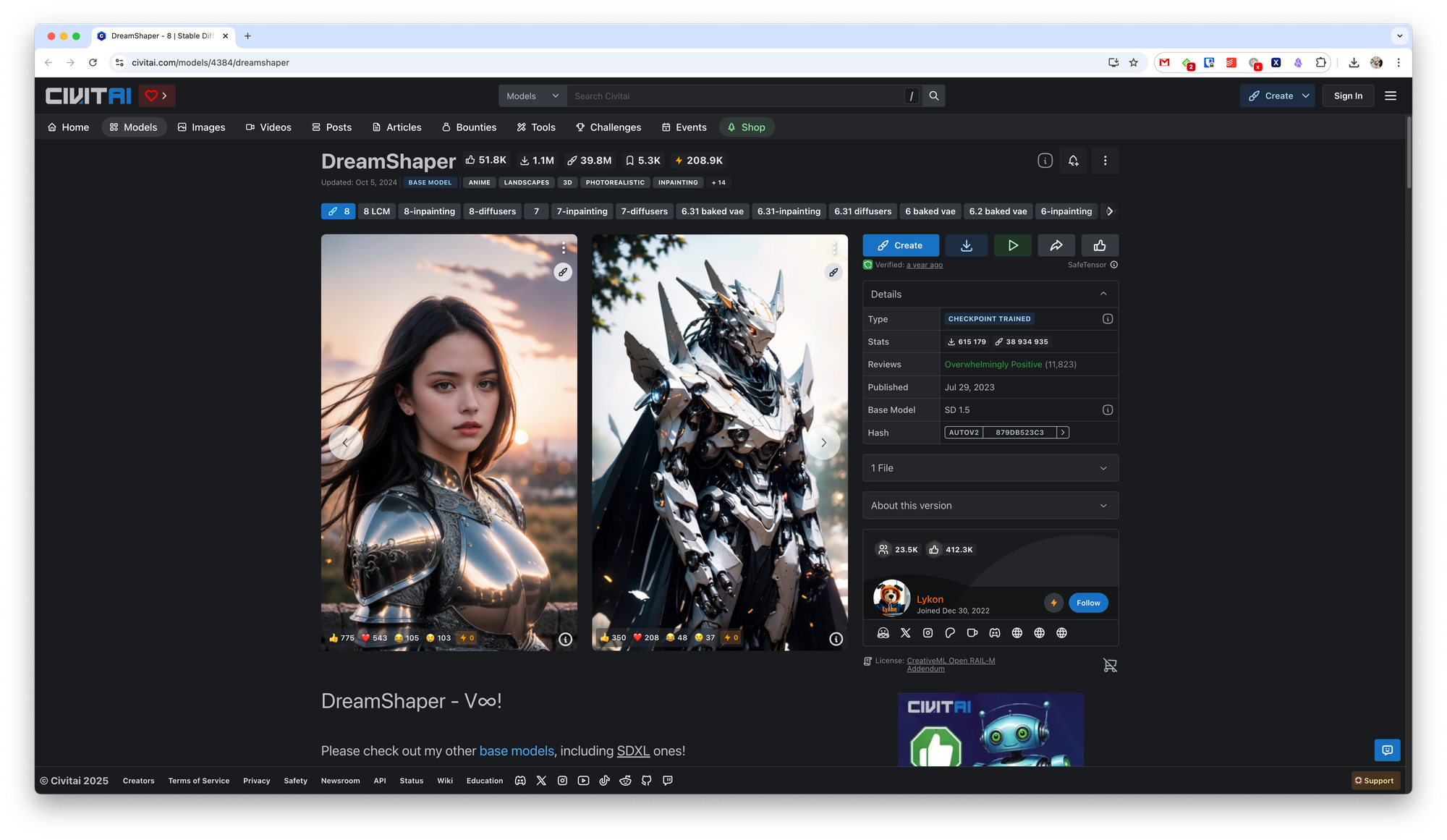Expand the 1 File section
The height and width of the screenshot is (840, 1447).
click(x=990, y=468)
